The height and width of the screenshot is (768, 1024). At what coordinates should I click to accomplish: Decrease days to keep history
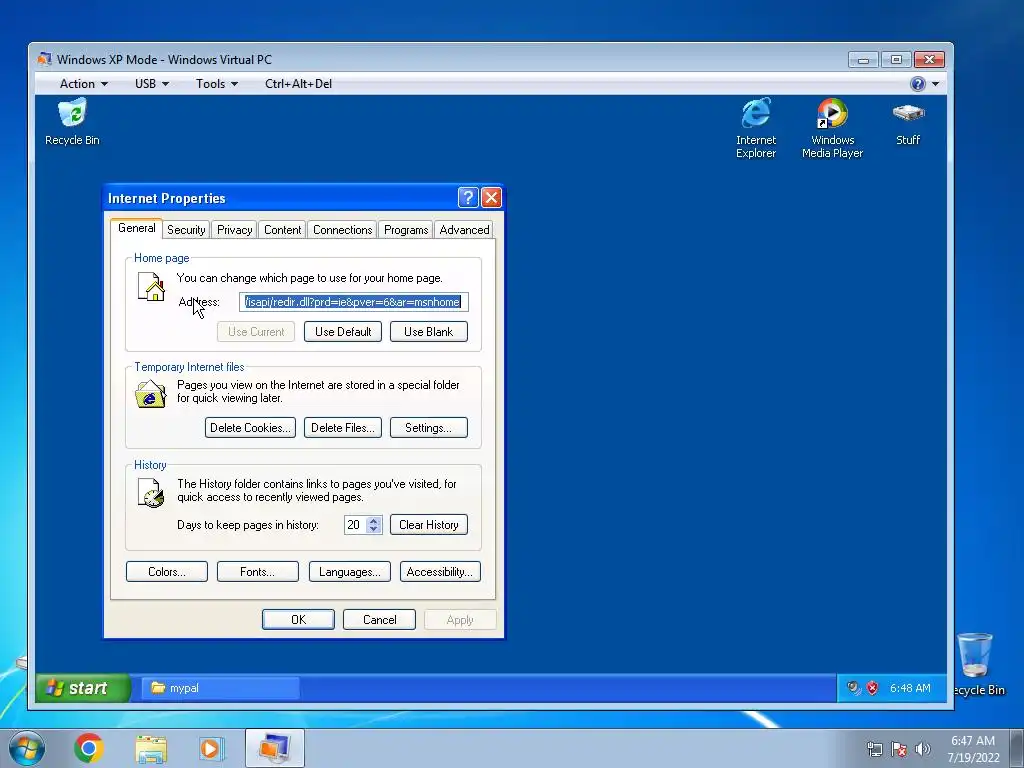[x=374, y=529]
